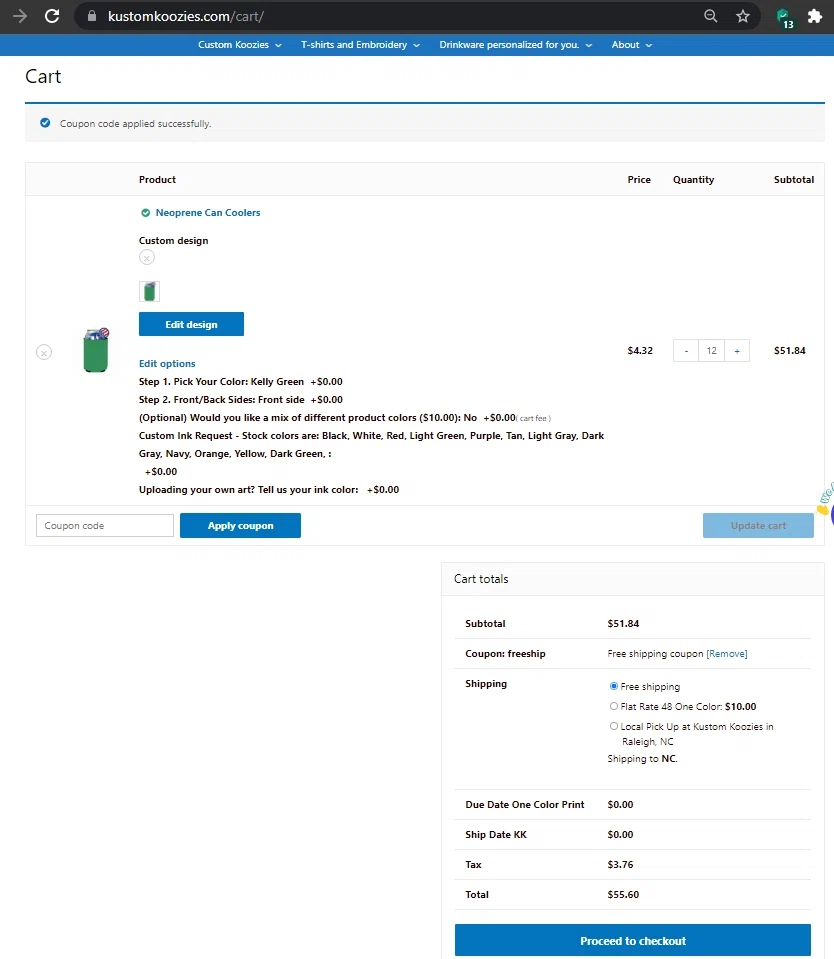The image size is (834, 959).
Task: Open the small green koozie design thumbnail
Action: tap(149, 292)
